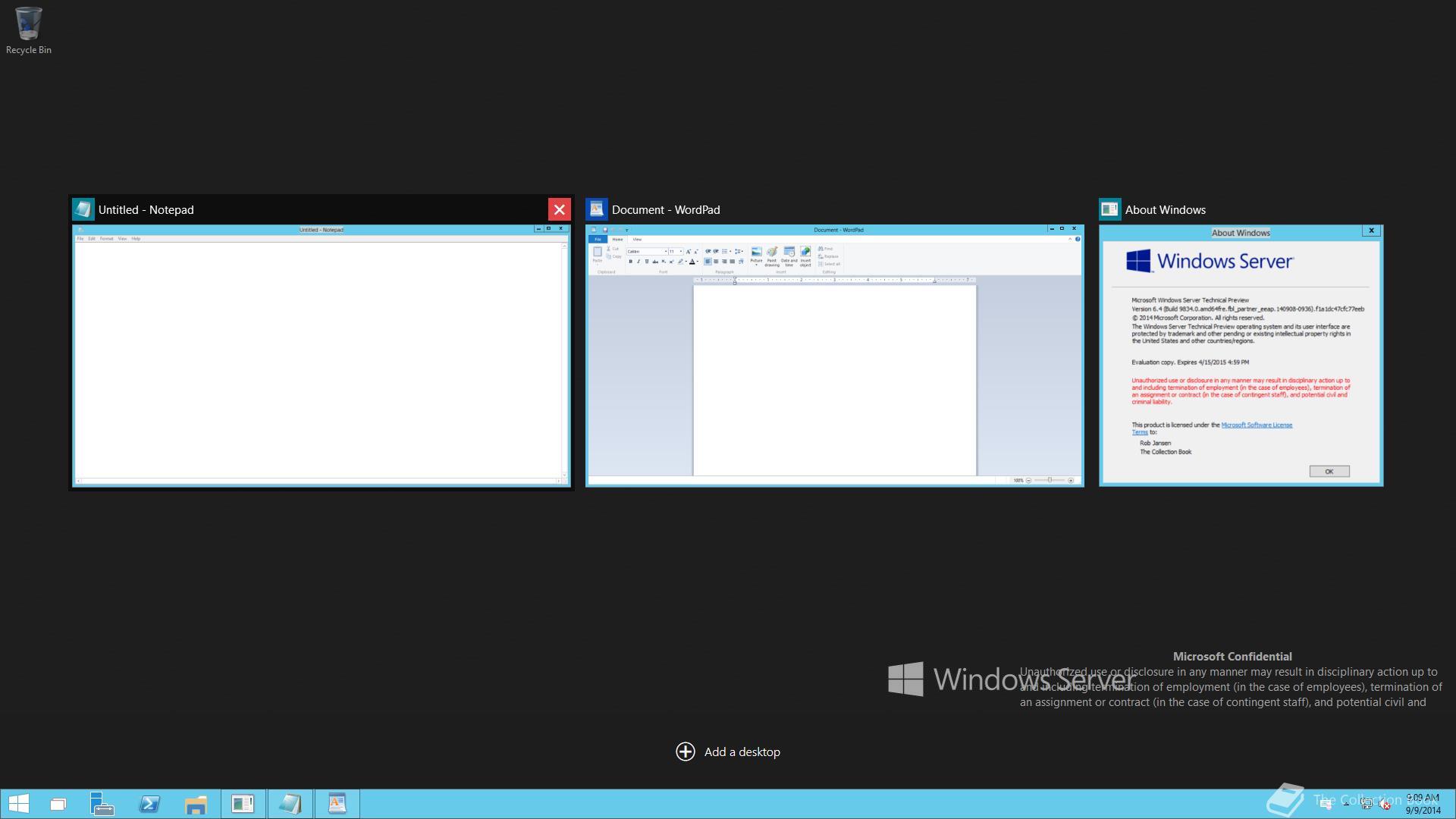Activate the Notepad taskbar button

coord(290,804)
